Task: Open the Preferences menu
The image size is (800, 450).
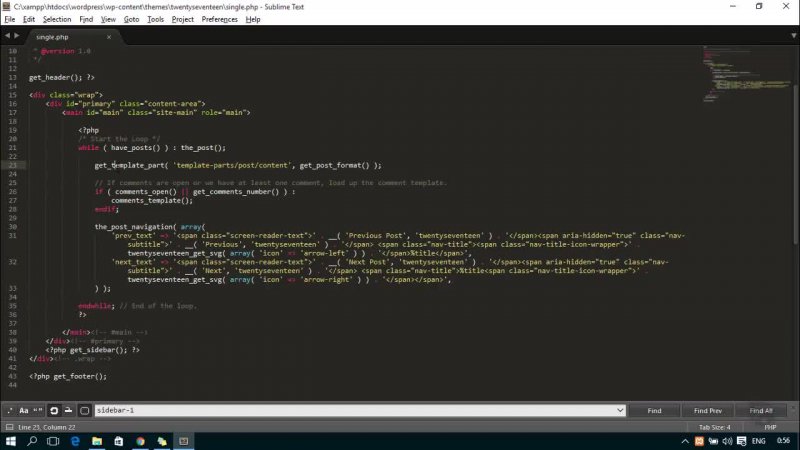Action: pos(219,19)
